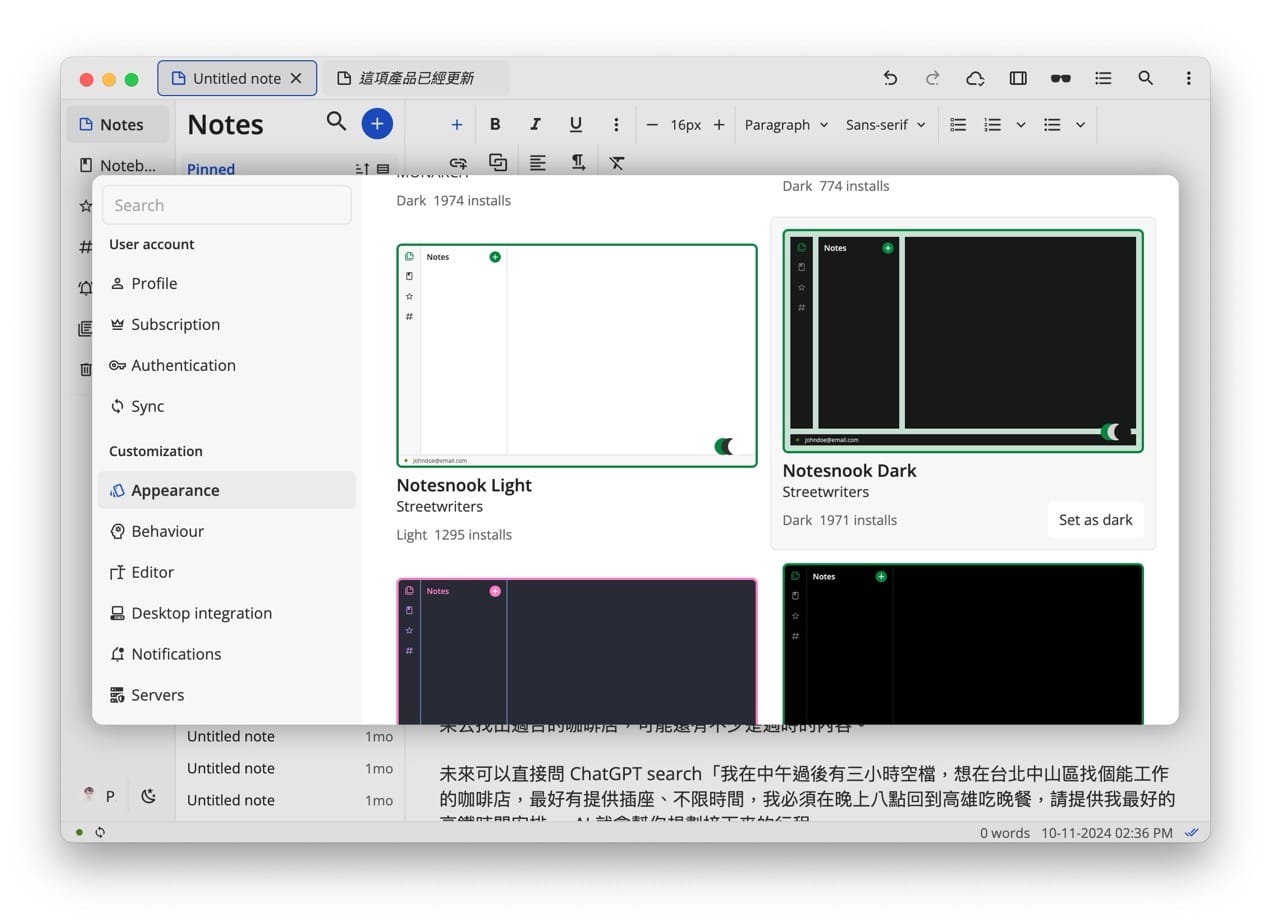Expand numbered list style options arrow

tap(1020, 125)
